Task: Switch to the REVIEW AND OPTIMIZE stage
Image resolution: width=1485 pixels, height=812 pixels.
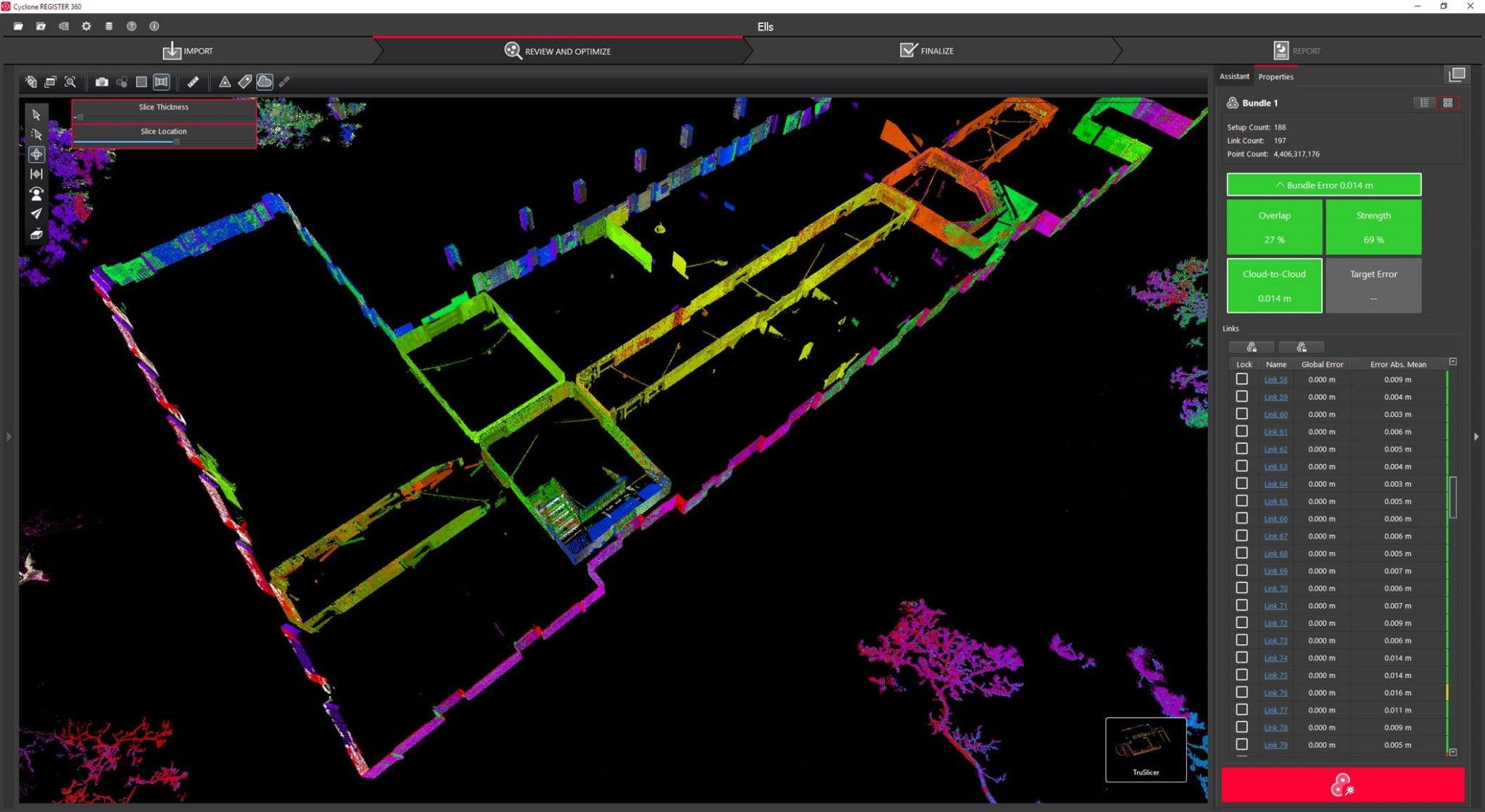Action: [x=557, y=51]
